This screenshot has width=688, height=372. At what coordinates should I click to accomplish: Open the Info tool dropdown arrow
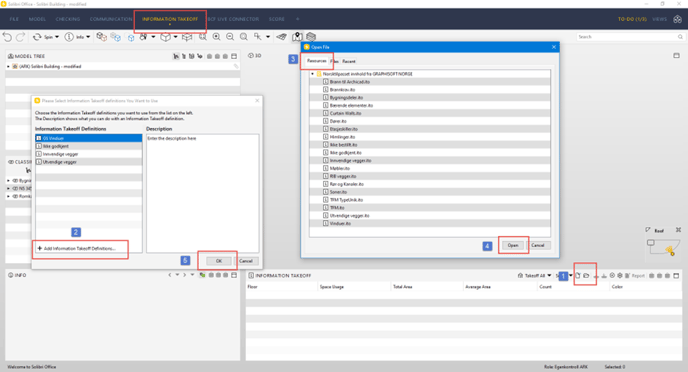88,37
